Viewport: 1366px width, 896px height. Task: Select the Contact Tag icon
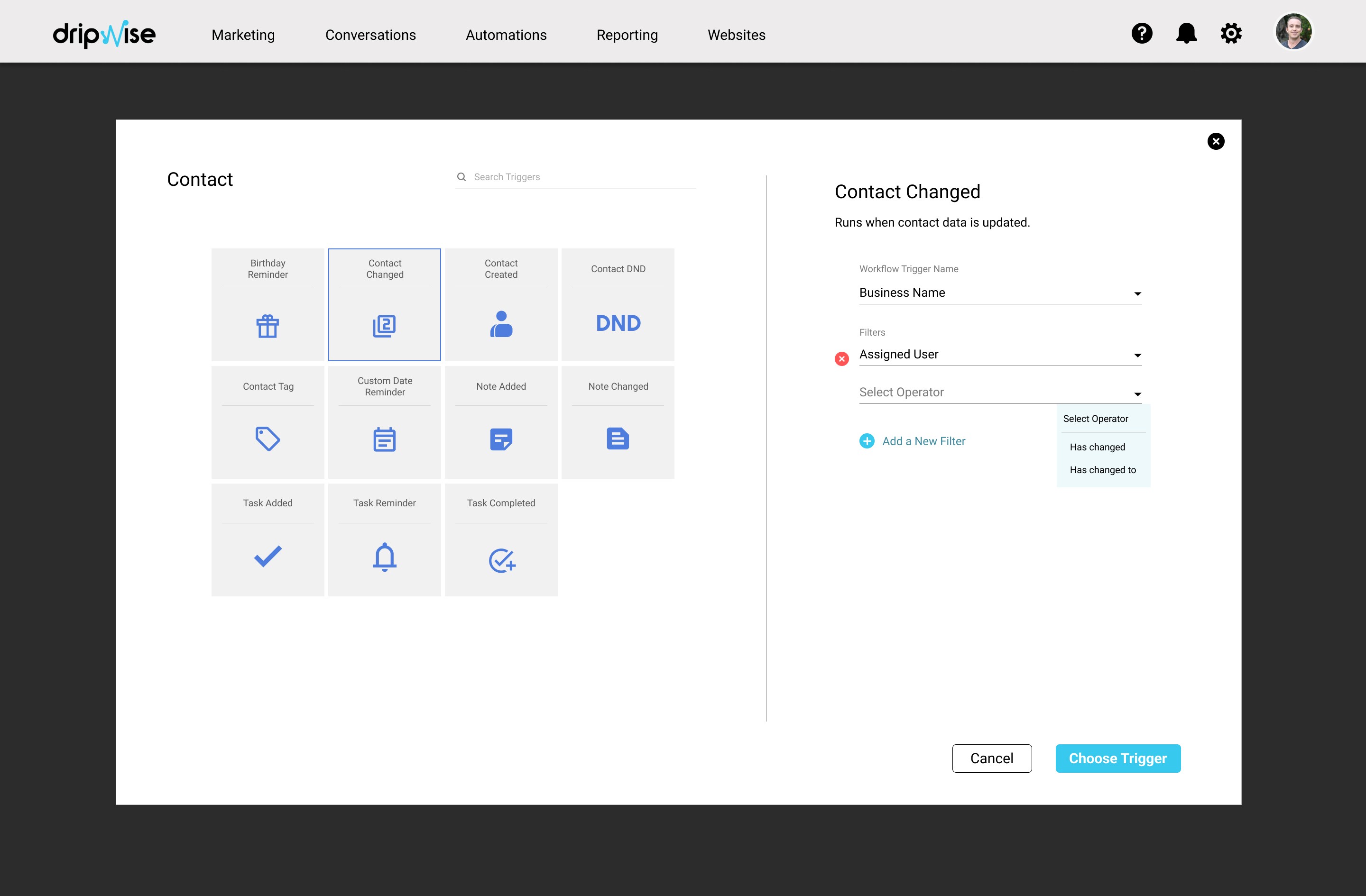pyautogui.click(x=268, y=439)
